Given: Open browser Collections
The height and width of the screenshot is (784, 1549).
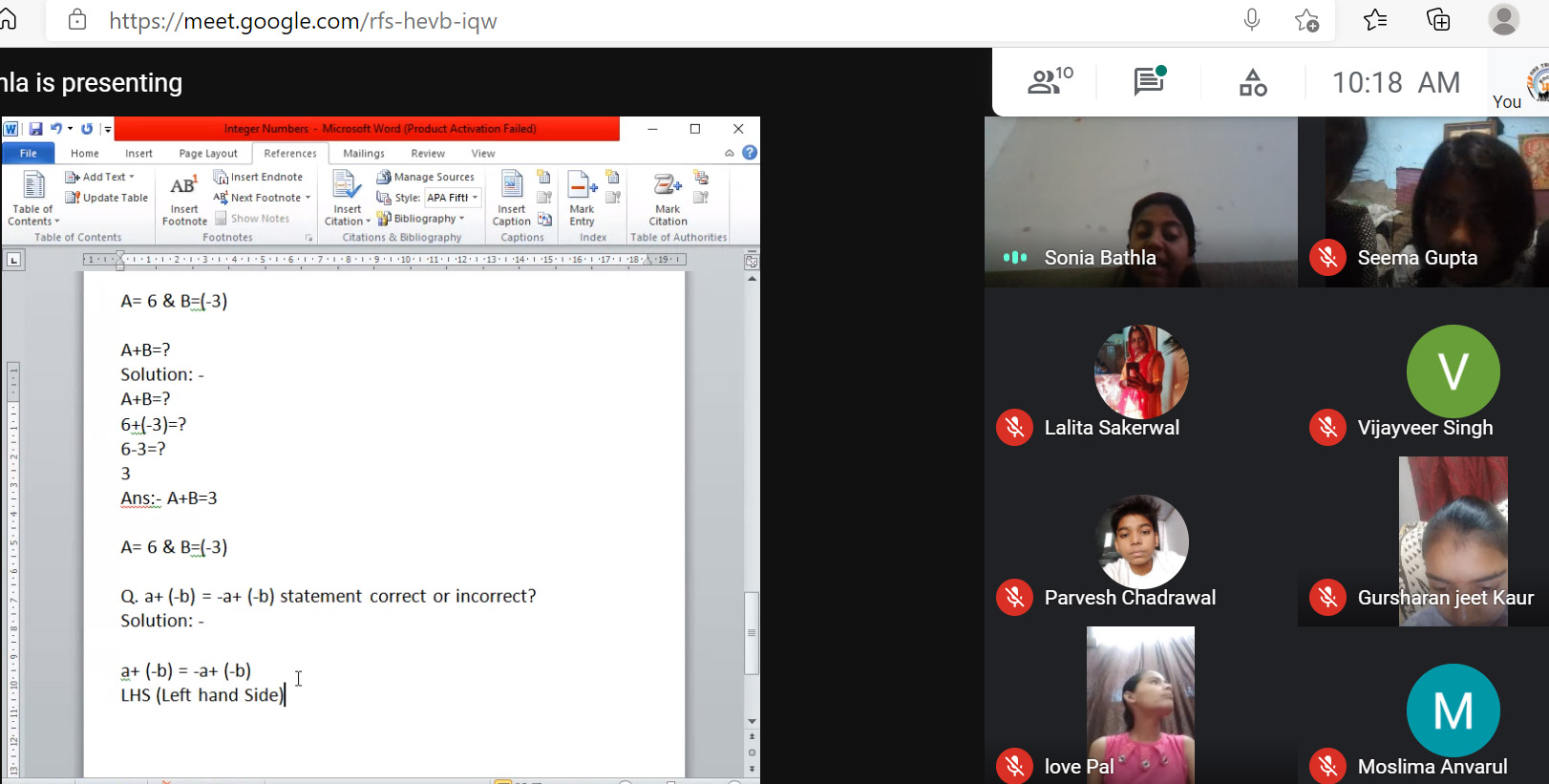Looking at the screenshot, I should tap(1438, 19).
